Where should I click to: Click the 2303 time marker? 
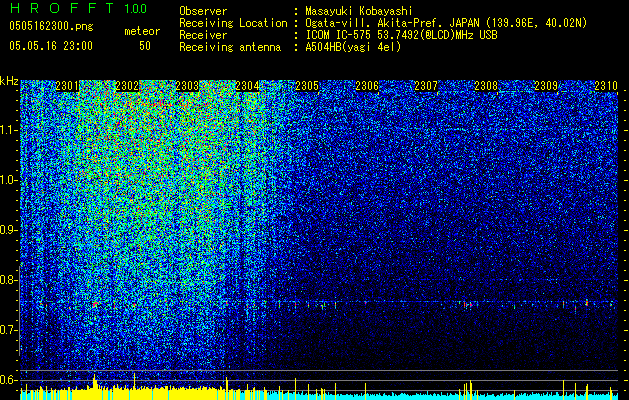coord(187,86)
